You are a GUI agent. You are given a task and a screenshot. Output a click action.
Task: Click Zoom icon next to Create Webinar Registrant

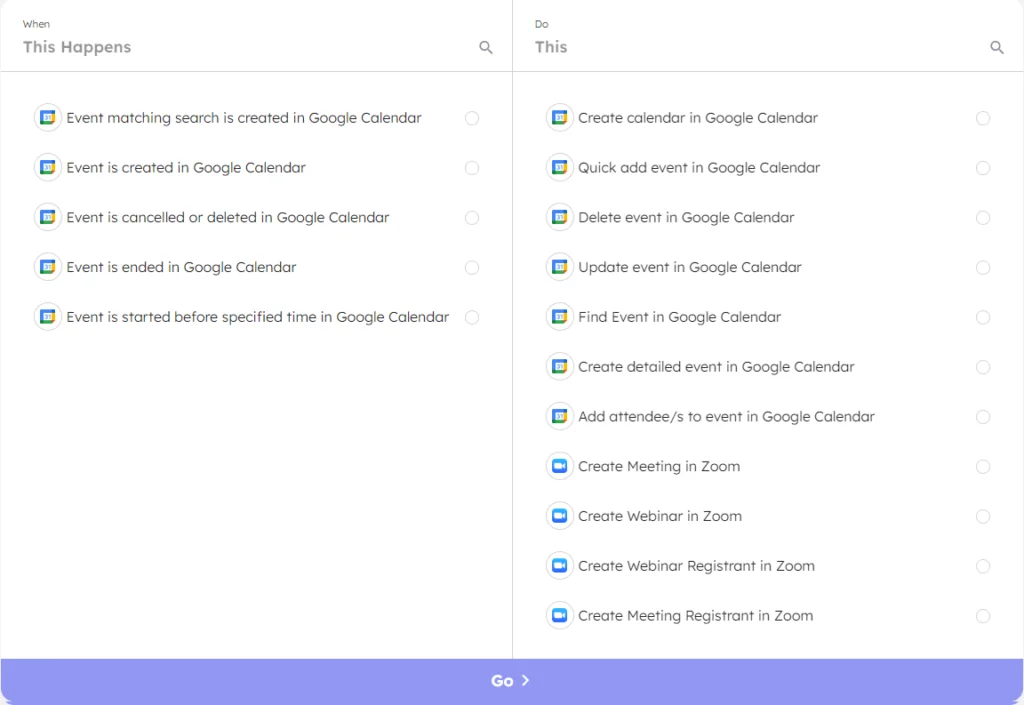(x=559, y=566)
